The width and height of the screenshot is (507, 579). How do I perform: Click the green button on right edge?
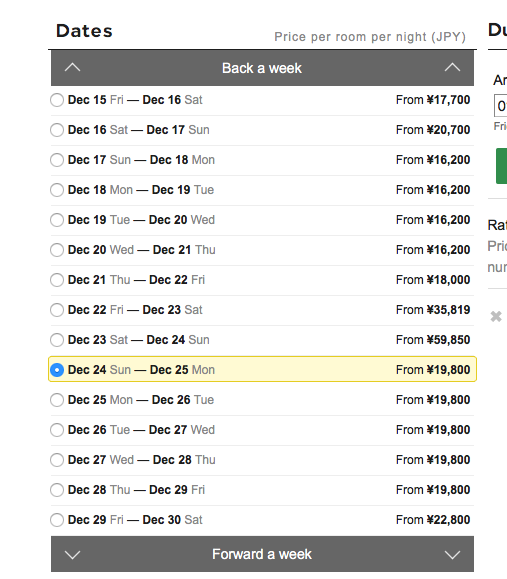[501, 166]
